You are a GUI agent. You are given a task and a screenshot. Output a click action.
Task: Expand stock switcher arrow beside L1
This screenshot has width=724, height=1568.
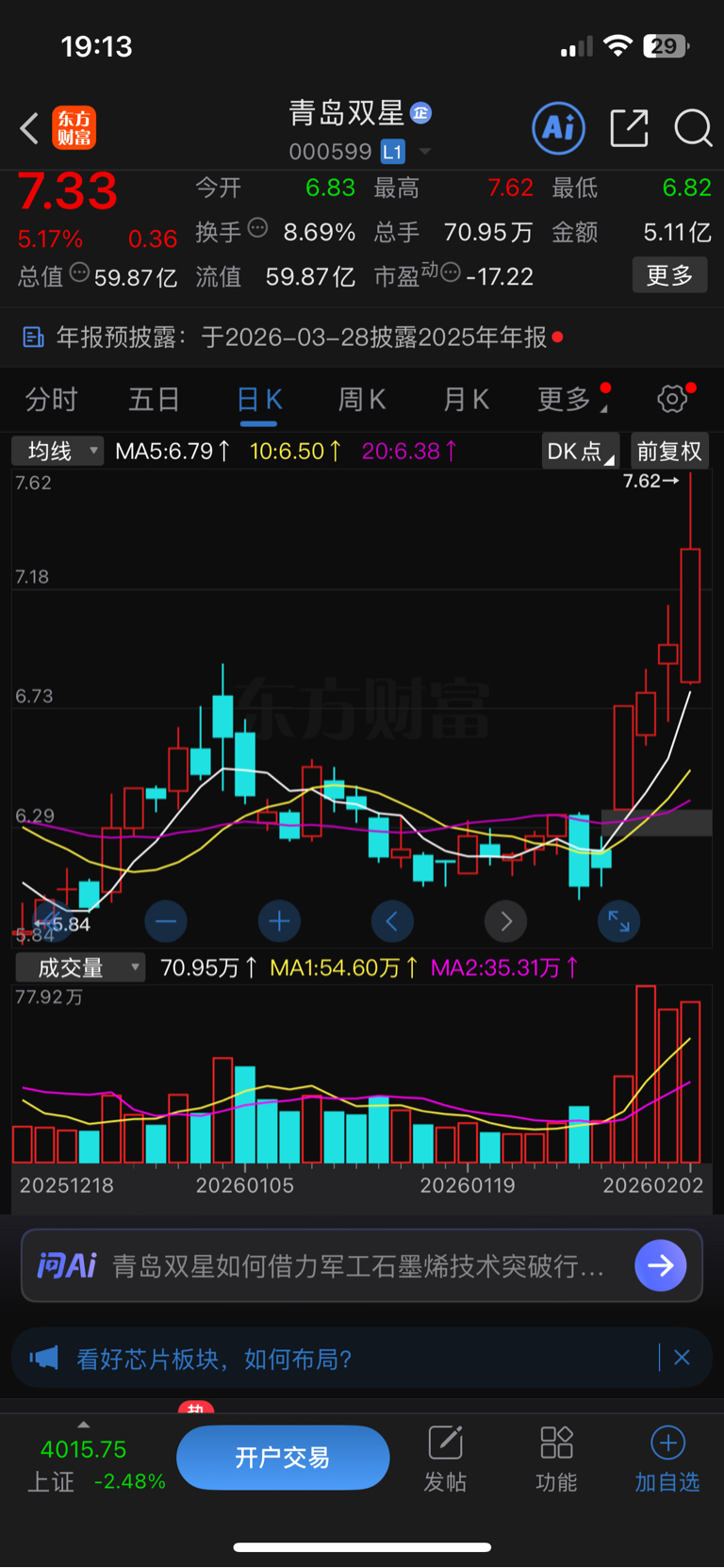[425, 152]
